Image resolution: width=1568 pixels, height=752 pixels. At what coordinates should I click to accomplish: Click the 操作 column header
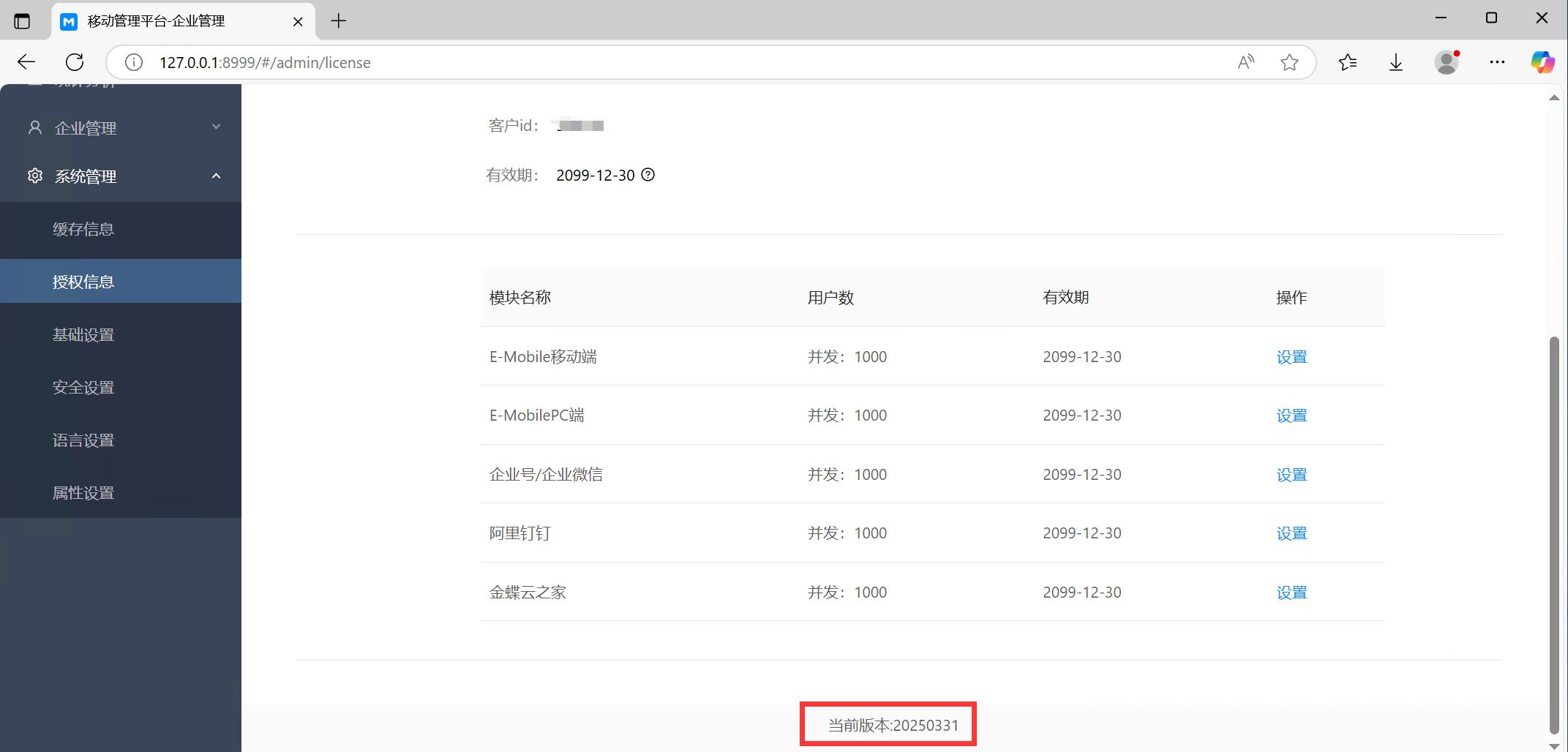(1291, 298)
